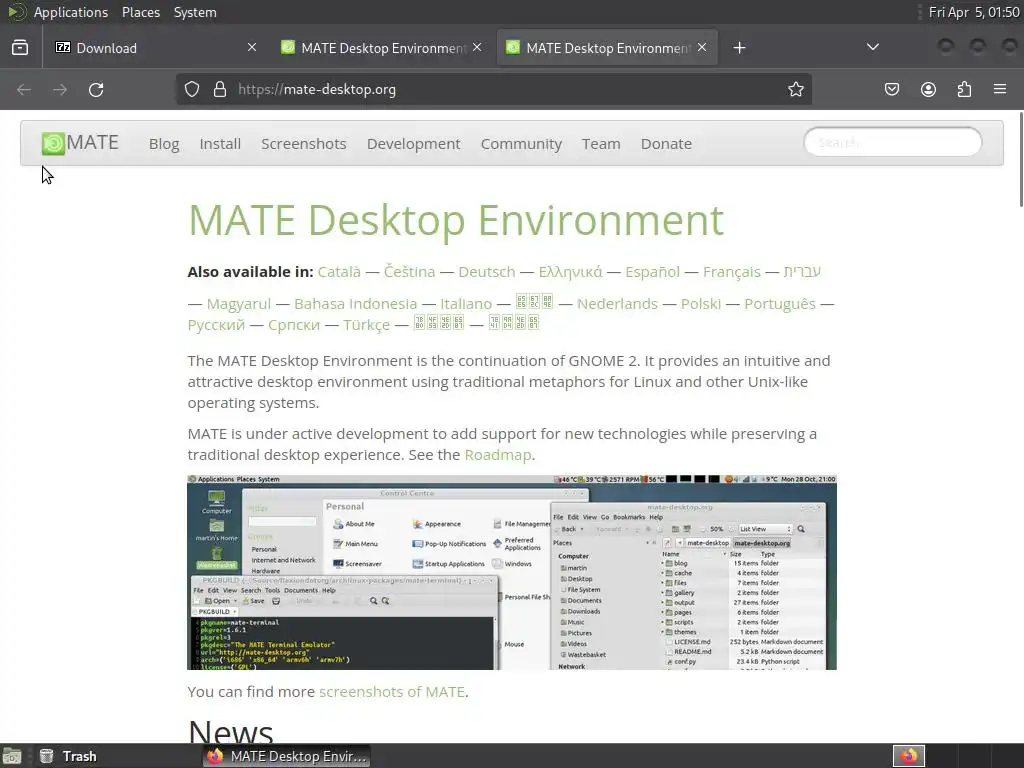
Task: Bookmark this page with the star icon
Action: pos(795,89)
